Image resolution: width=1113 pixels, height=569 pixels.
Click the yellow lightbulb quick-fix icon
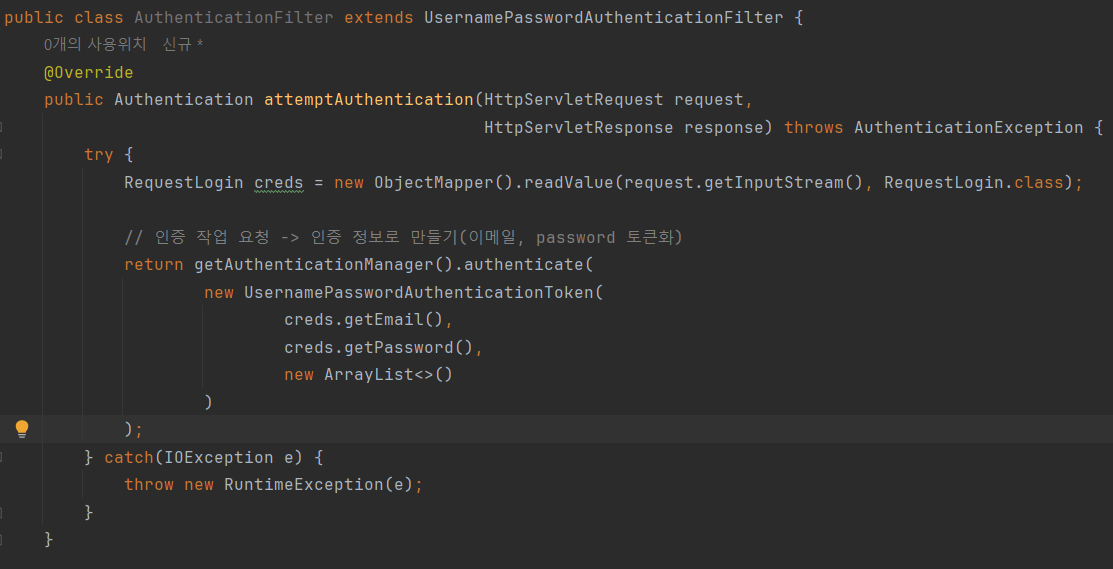pyautogui.click(x=22, y=429)
